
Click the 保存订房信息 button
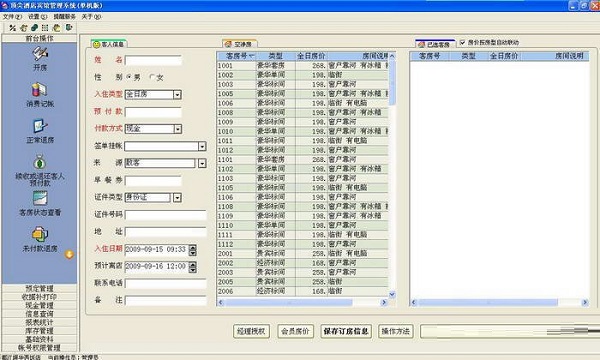[346, 331]
